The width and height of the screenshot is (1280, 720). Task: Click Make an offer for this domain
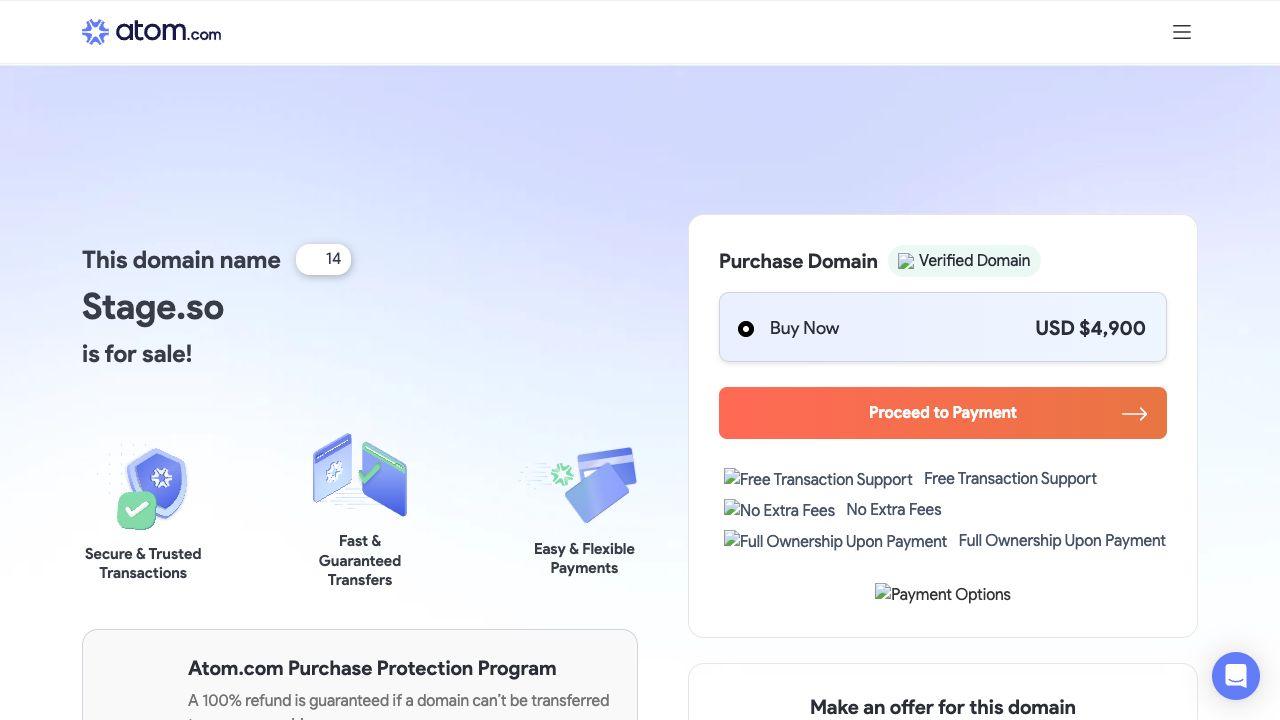click(942, 707)
